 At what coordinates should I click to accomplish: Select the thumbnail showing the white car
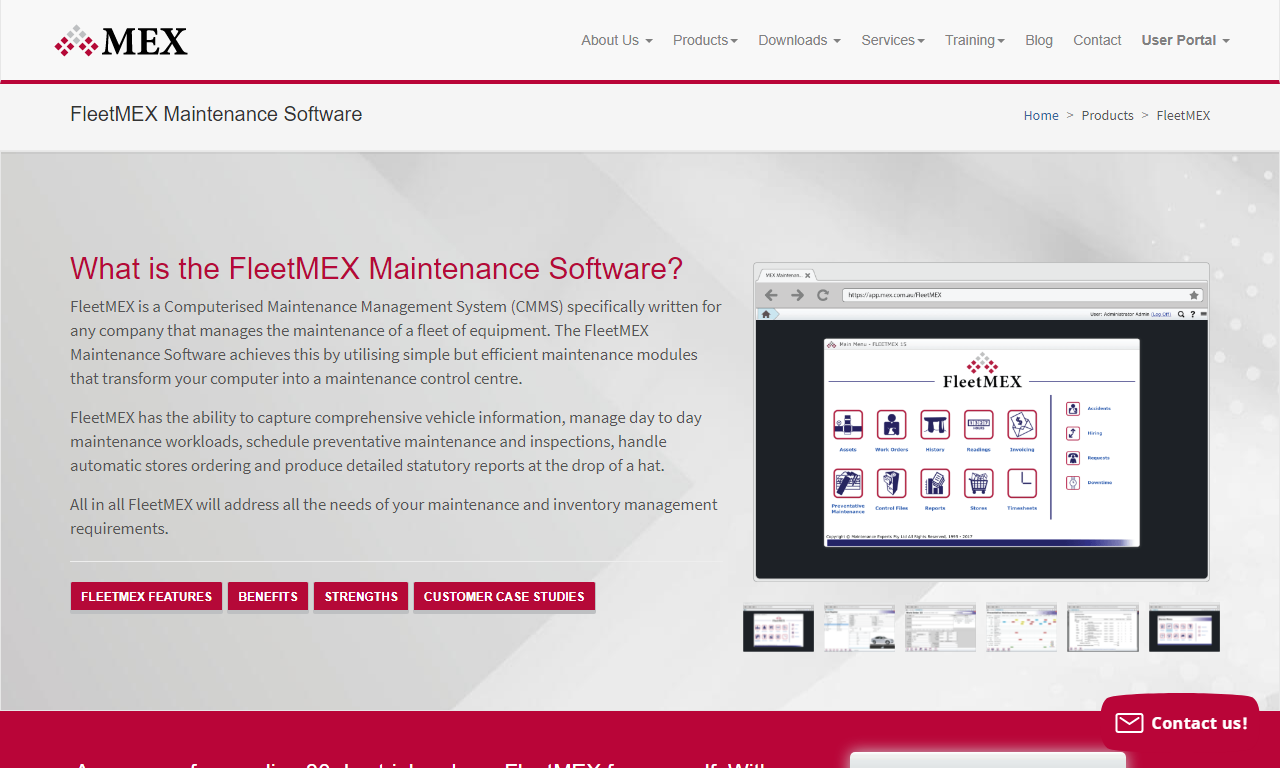[859, 628]
